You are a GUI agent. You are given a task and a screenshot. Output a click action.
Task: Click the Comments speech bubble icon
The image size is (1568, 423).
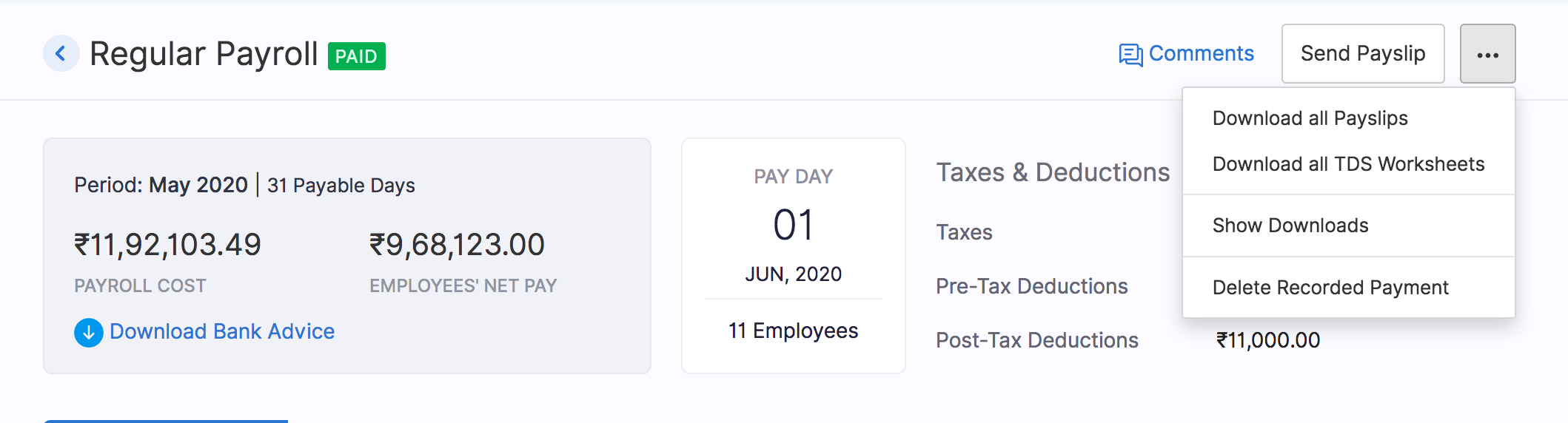click(x=1130, y=55)
